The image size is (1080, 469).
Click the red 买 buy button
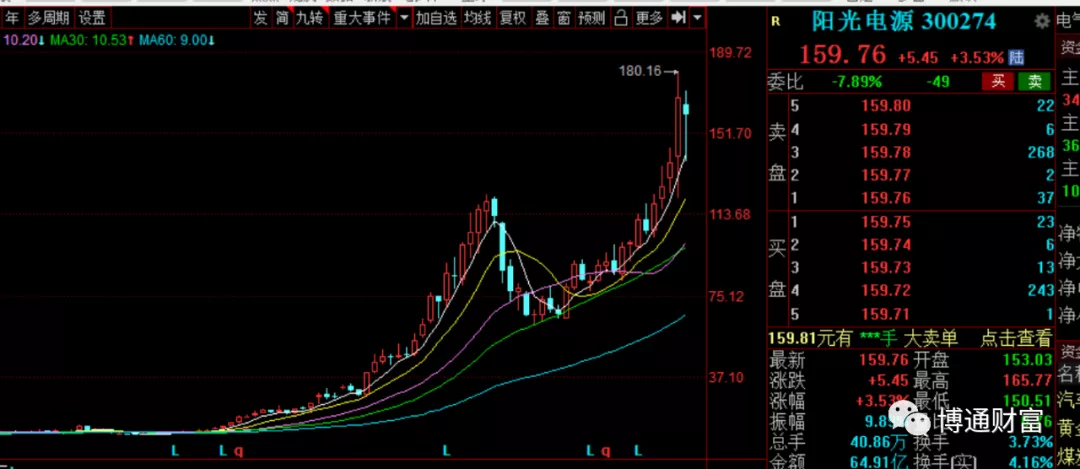[998, 82]
